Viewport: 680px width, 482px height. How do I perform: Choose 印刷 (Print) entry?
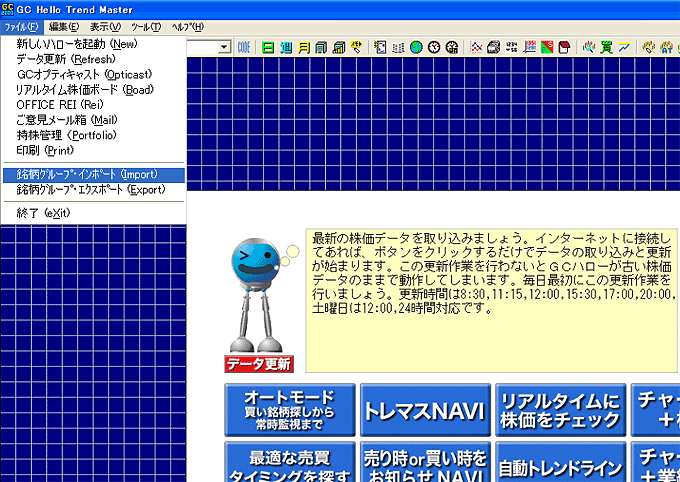click(x=93, y=150)
